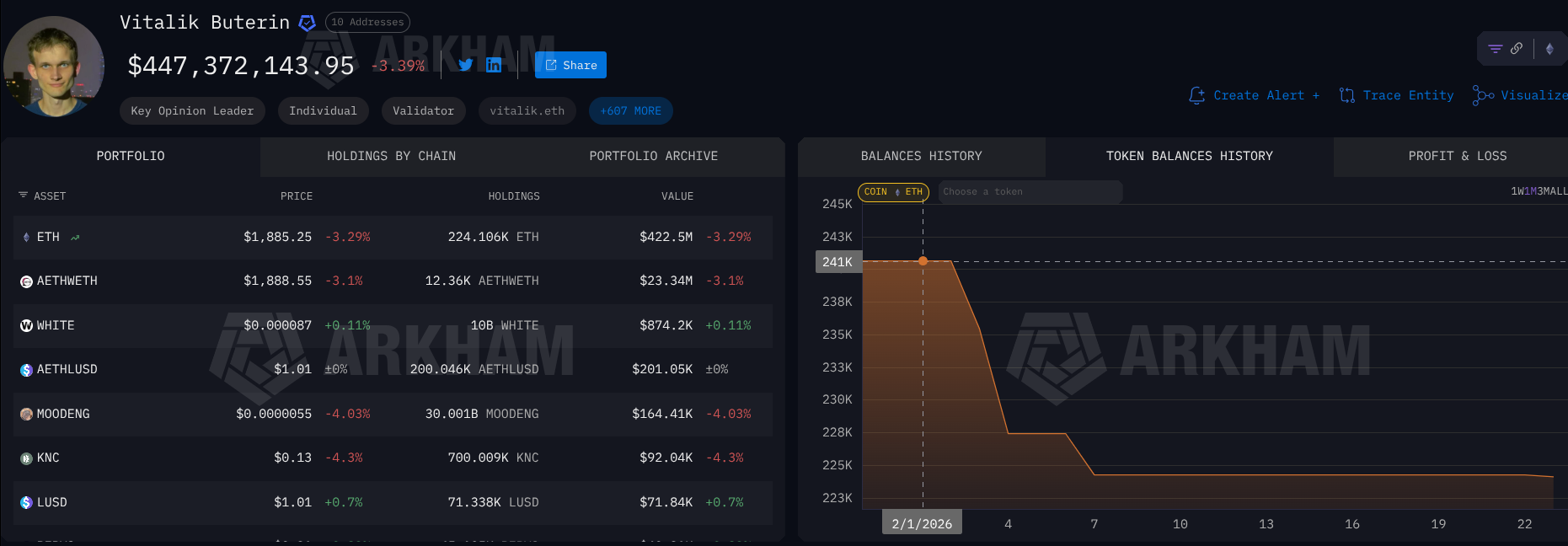Click the 700.009K KNC holdings
The height and width of the screenshot is (546, 1568).
tap(493, 458)
